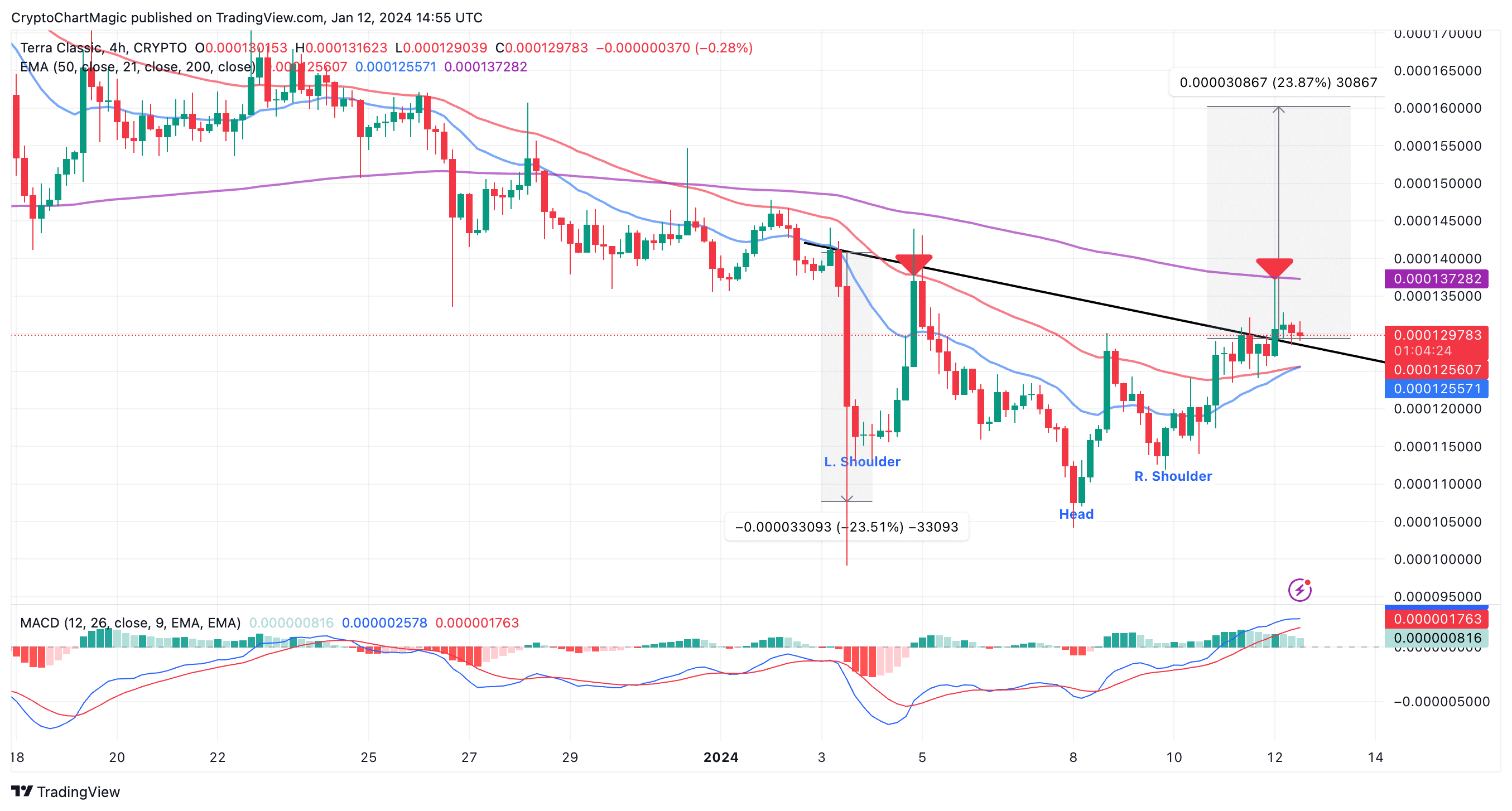Click the change value −0.000000370 (−0.28%)
1512x811 pixels.
pos(674,47)
